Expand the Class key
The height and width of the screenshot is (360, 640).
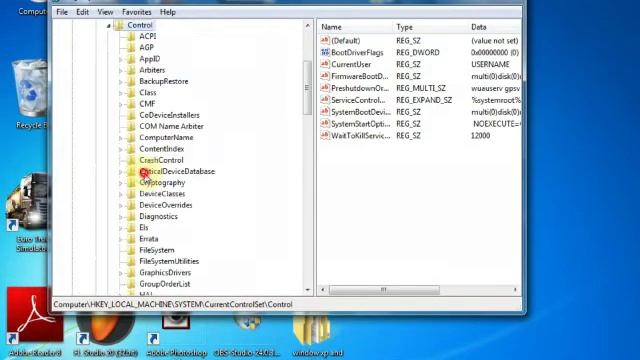(x=120, y=93)
